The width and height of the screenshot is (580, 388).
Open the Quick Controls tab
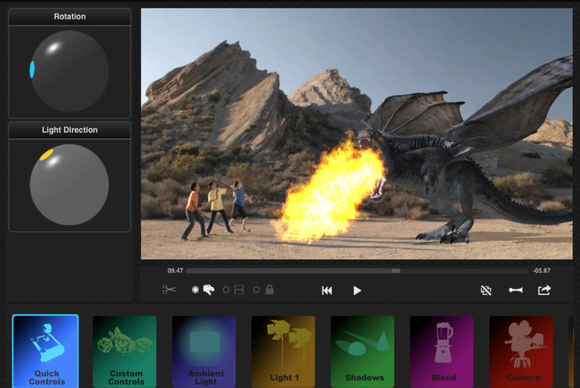pyautogui.click(x=45, y=351)
